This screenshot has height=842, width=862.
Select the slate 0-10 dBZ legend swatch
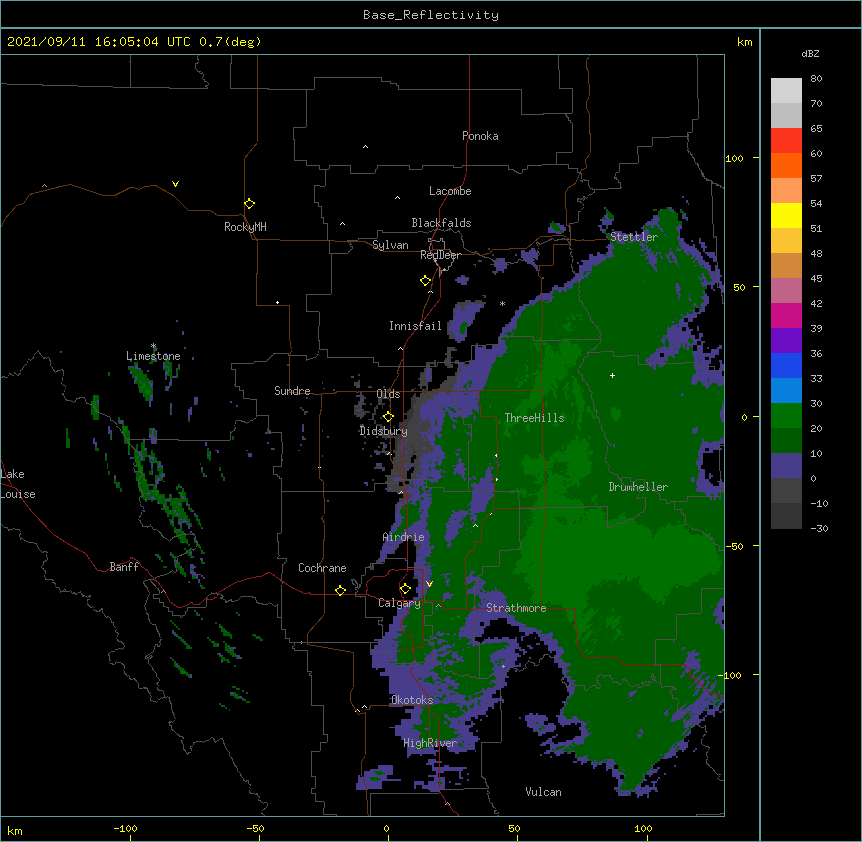pyautogui.click(x=786, y=466)
